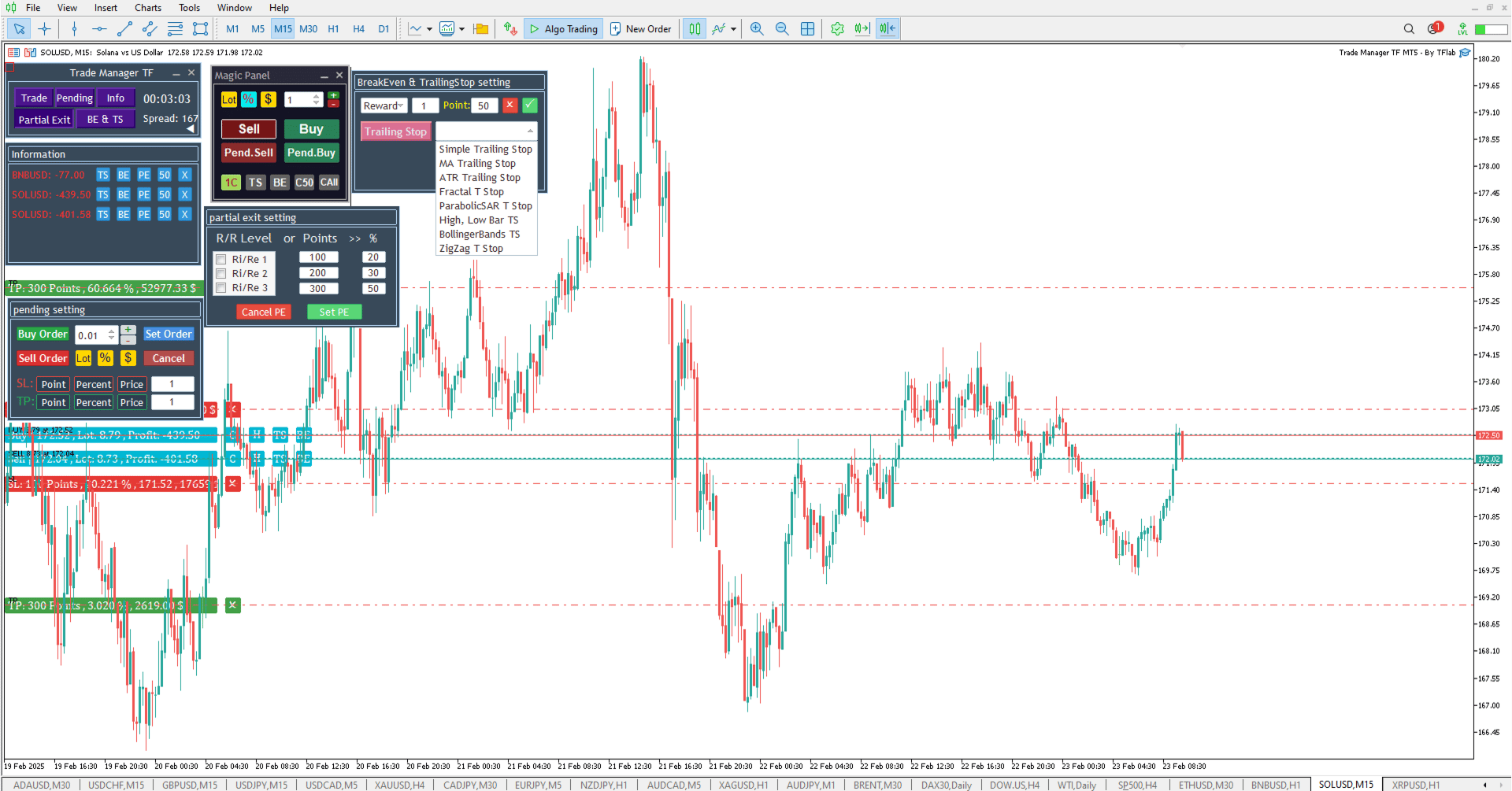Select the horizontal line drawing tool

coord(99,29)
